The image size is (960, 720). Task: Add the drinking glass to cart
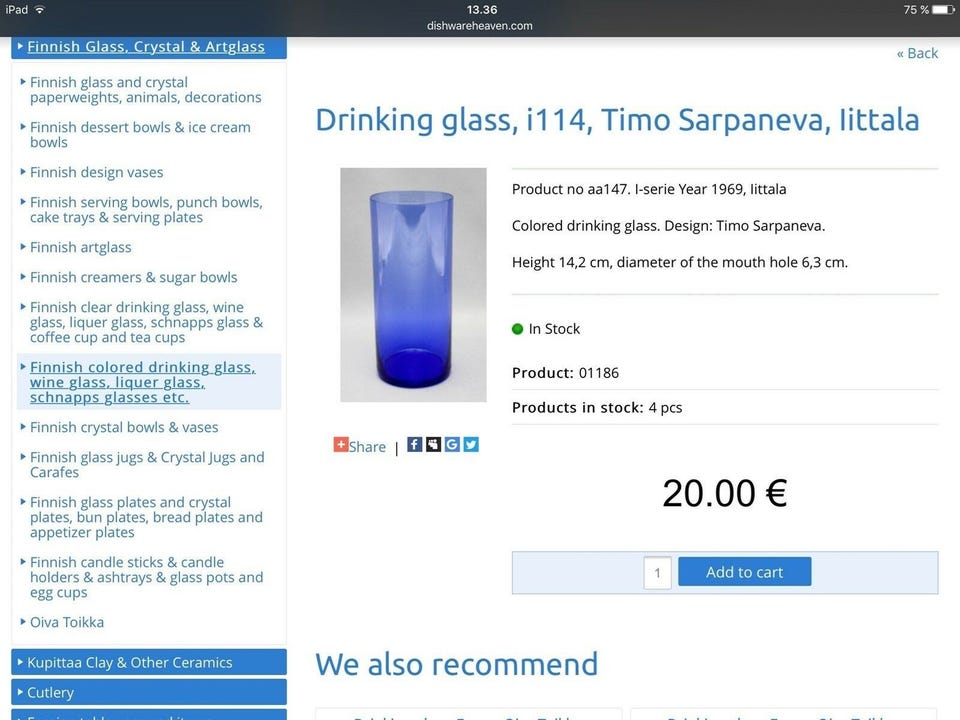pyautogui.click(x=744, y=572)
